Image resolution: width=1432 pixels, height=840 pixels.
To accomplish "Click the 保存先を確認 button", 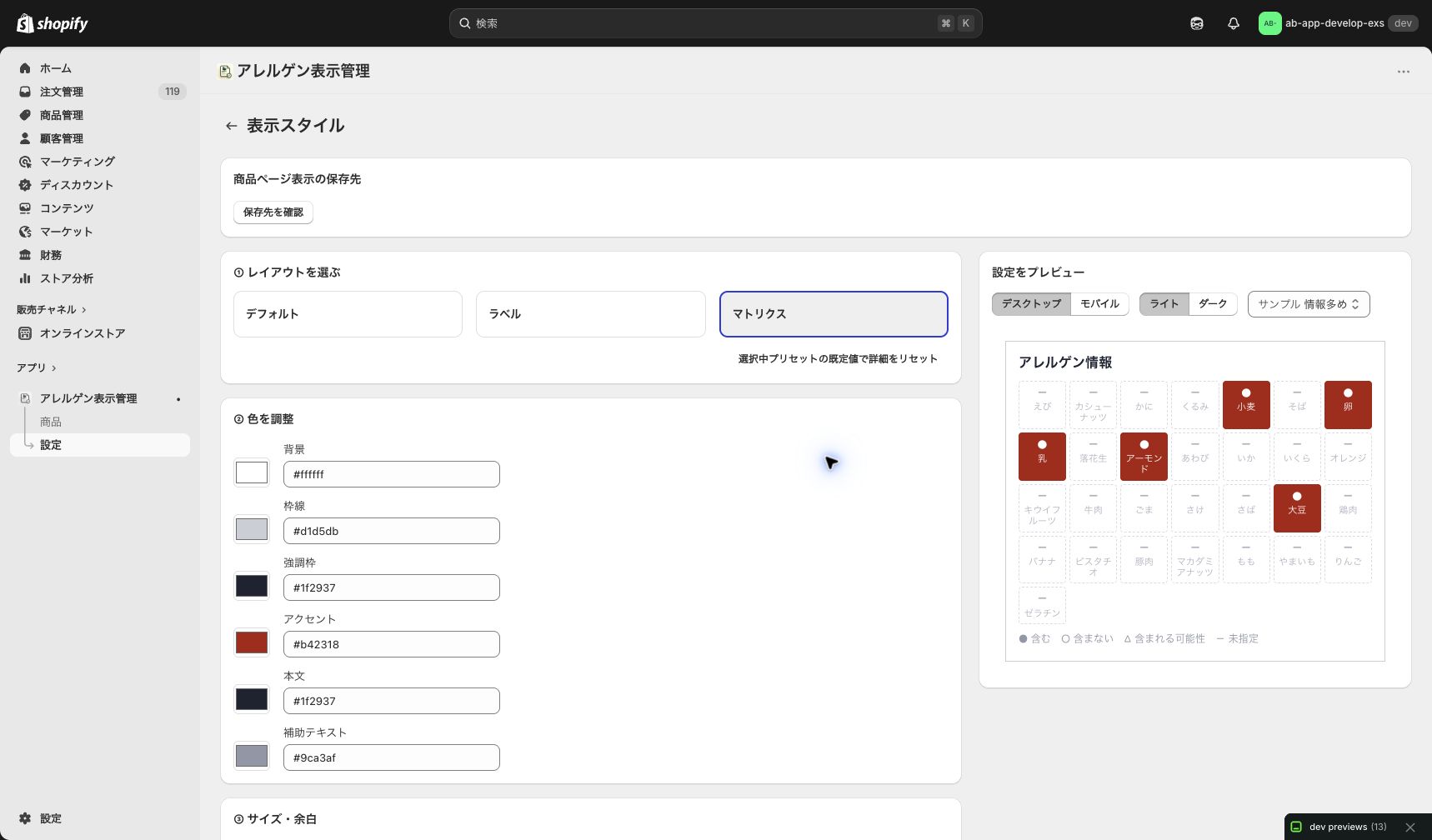I will point(273,212).
